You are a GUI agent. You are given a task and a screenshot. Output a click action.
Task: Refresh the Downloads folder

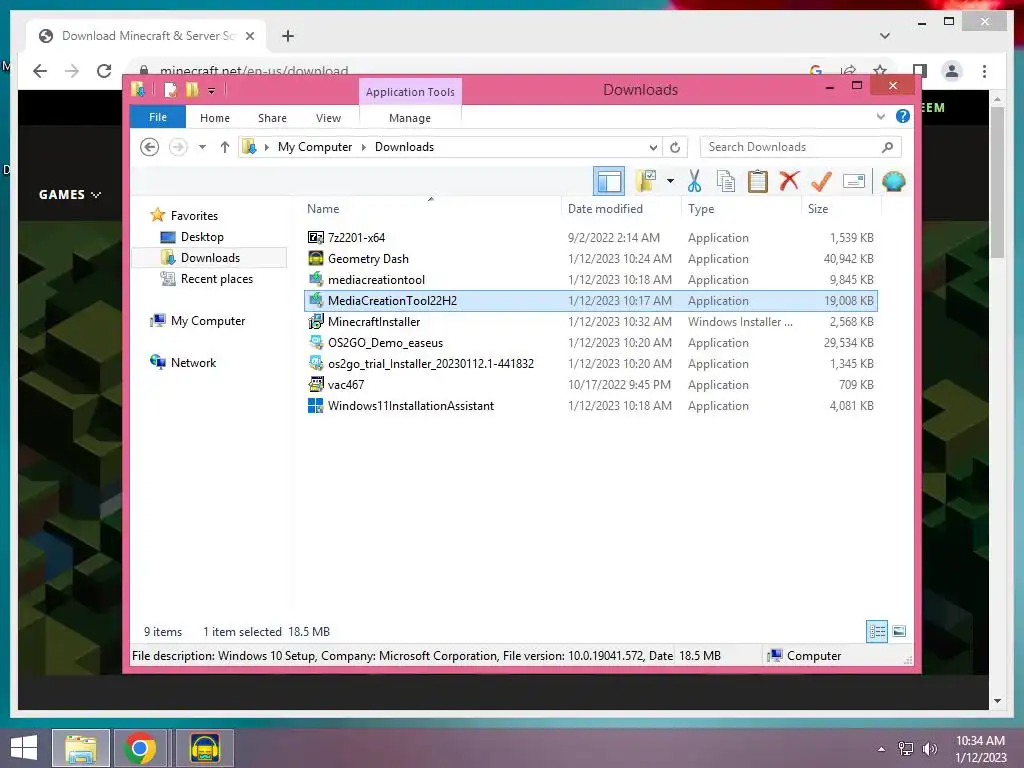[675, 147]
